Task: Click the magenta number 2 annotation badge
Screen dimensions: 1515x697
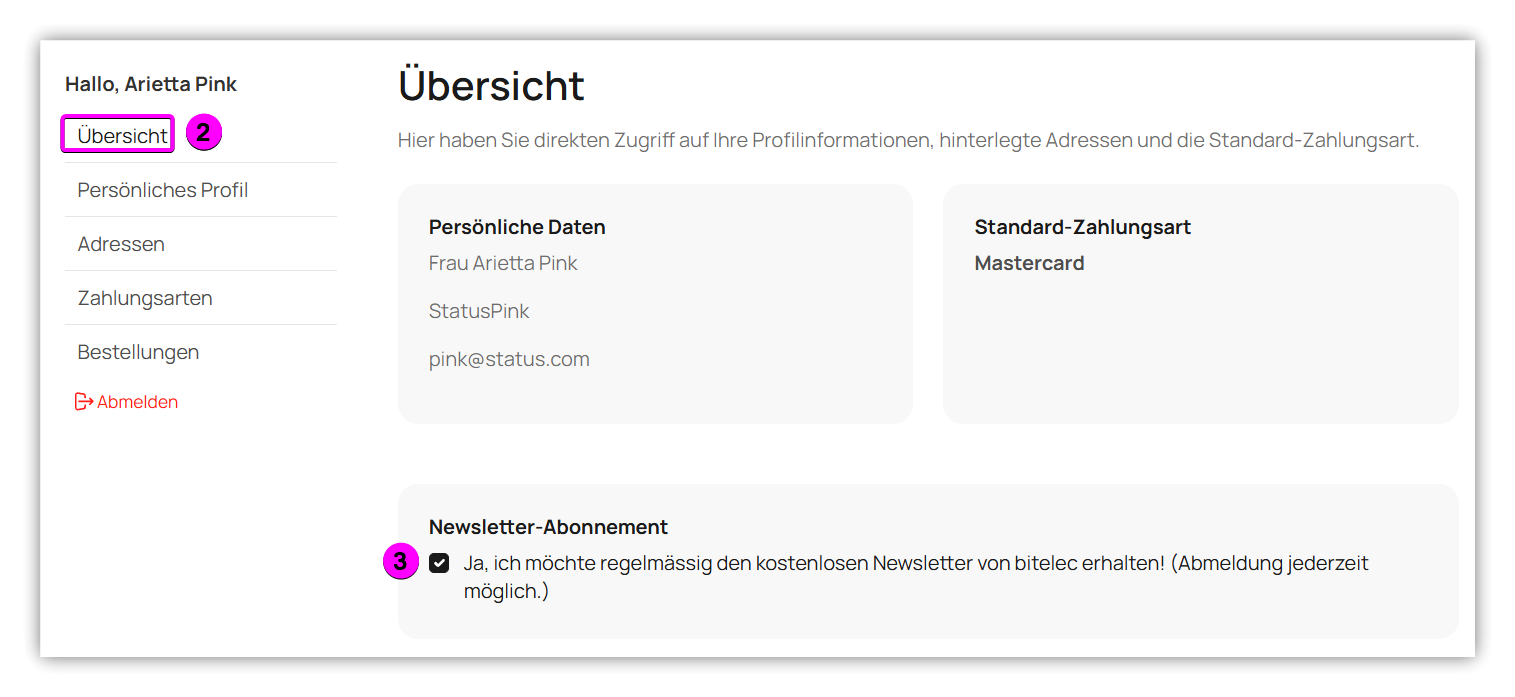Action: click(203, 133)
